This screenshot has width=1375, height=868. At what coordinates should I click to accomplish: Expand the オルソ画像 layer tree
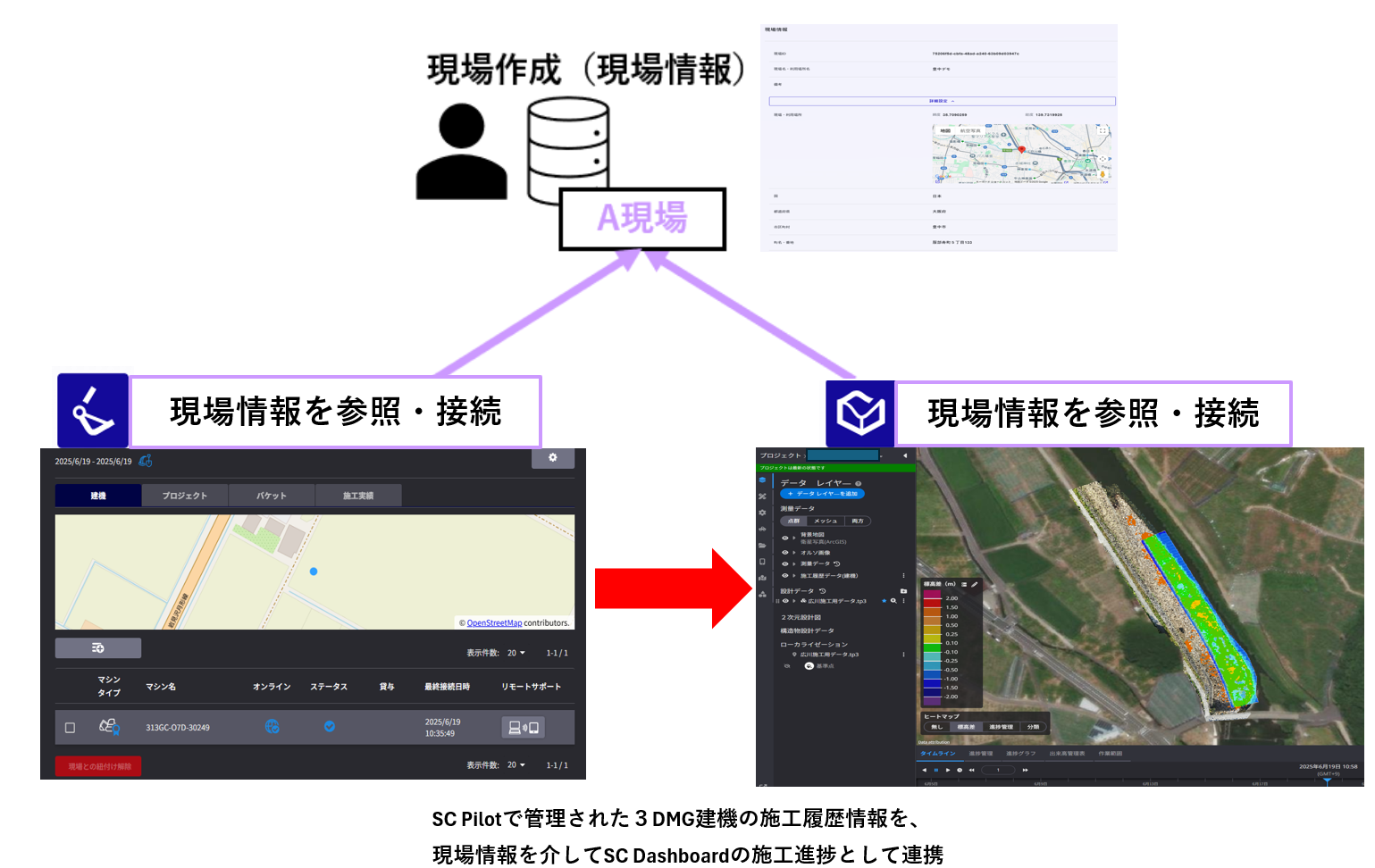(x=794, y=552)
